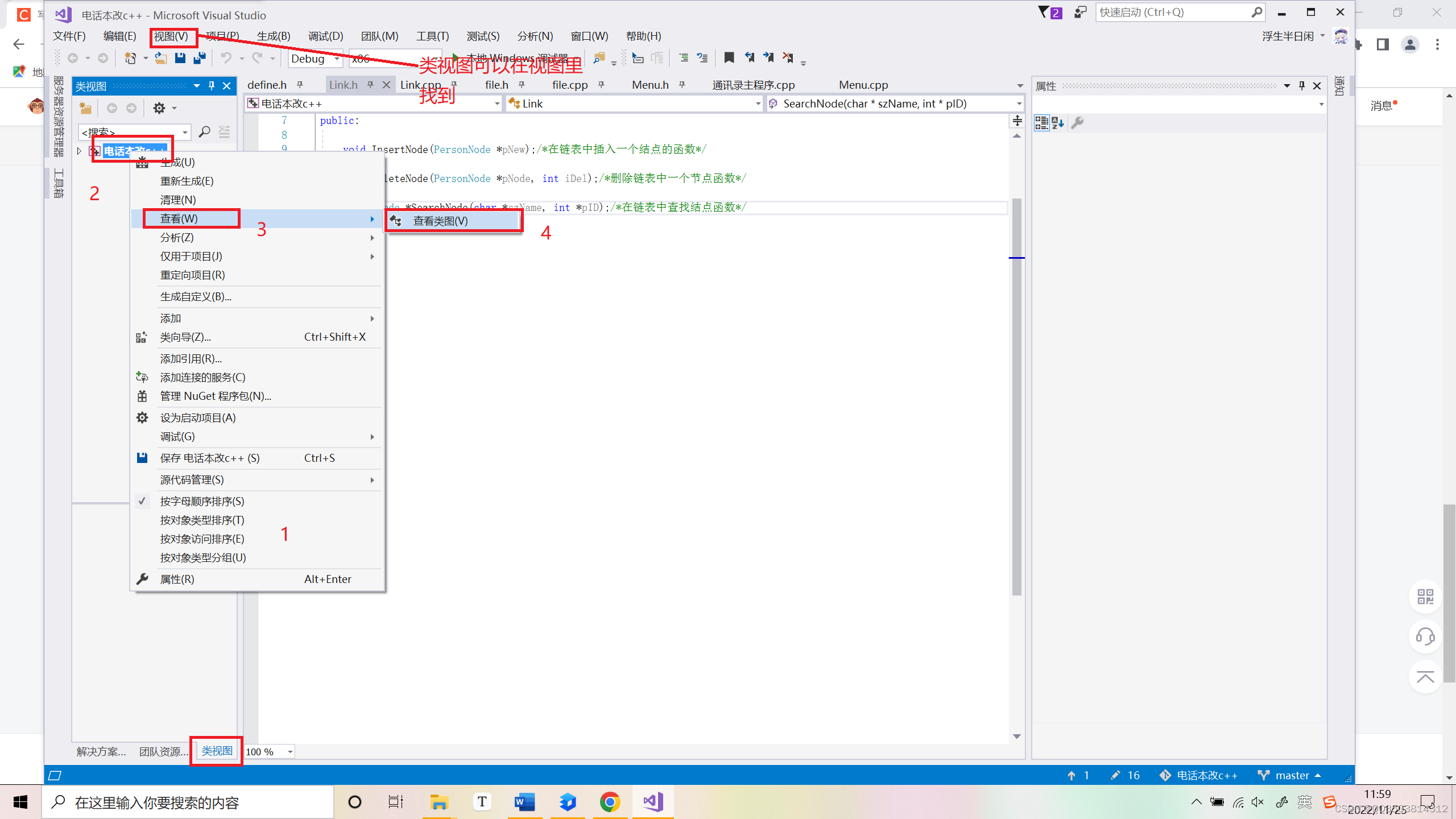Expand the 电话本改c++ tree node arrow
This screenshot has width=1456, height=819.
[x=79, y=151]
